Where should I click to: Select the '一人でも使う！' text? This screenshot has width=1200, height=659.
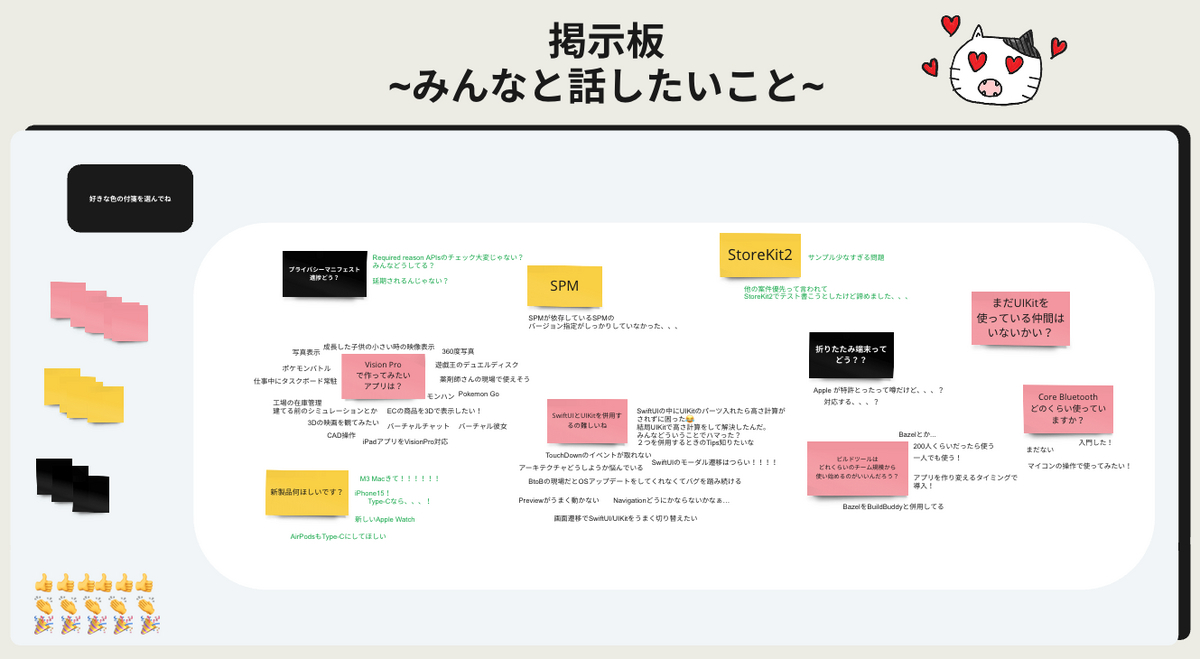937,458
